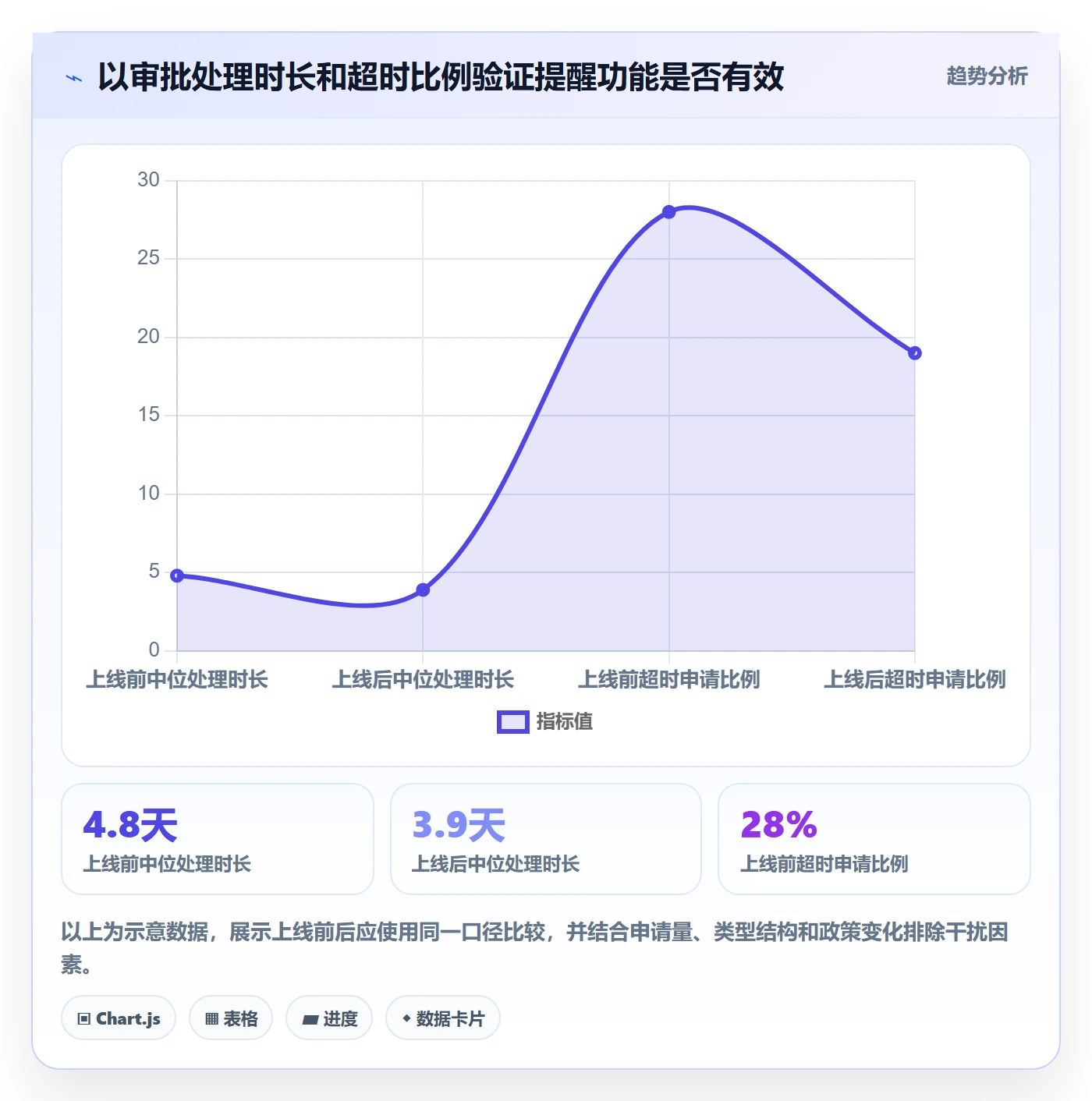Screen dimensions: 1092x1101
Task: Click the 数据卡片 tag chip
Action: (443, 1018)
